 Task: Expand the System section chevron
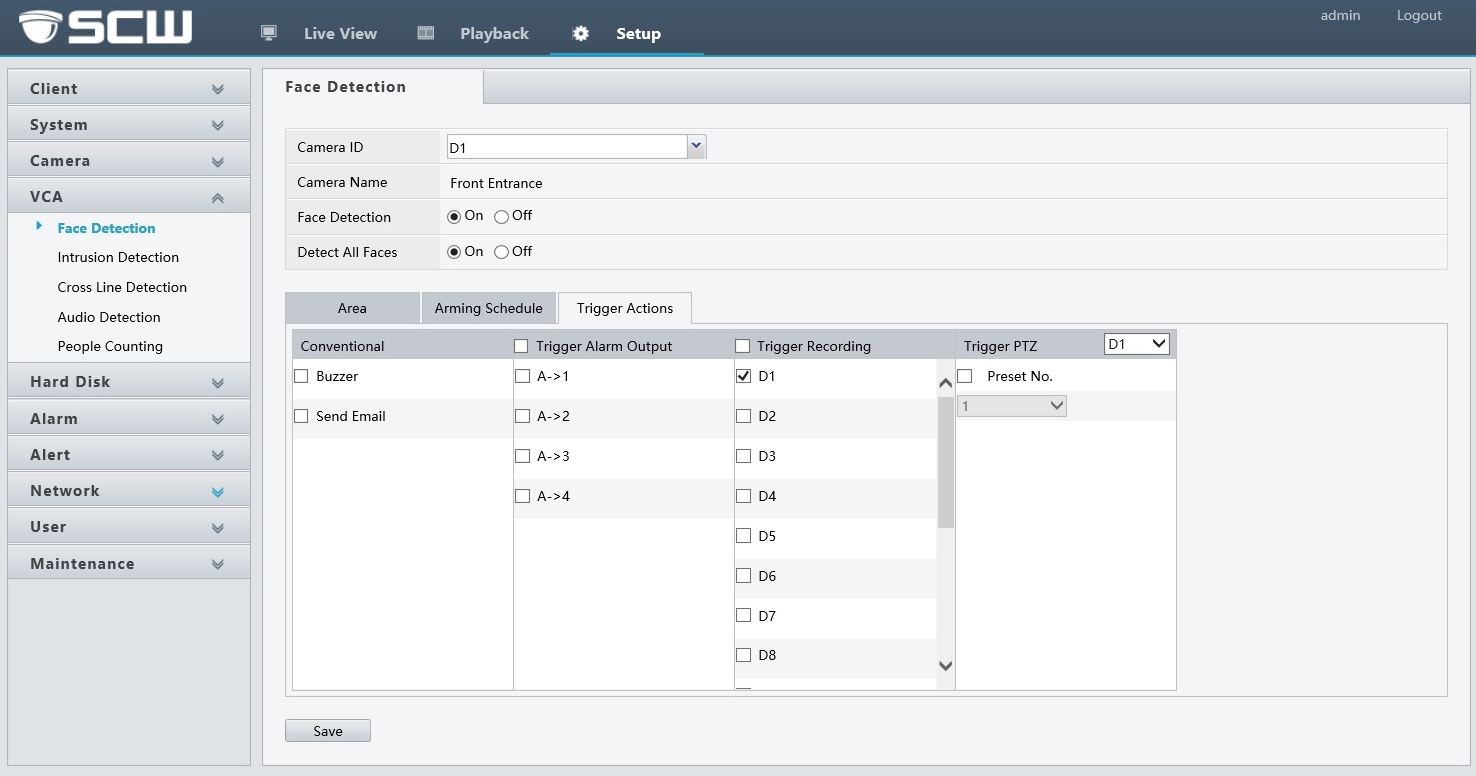[x=218, y=125]
